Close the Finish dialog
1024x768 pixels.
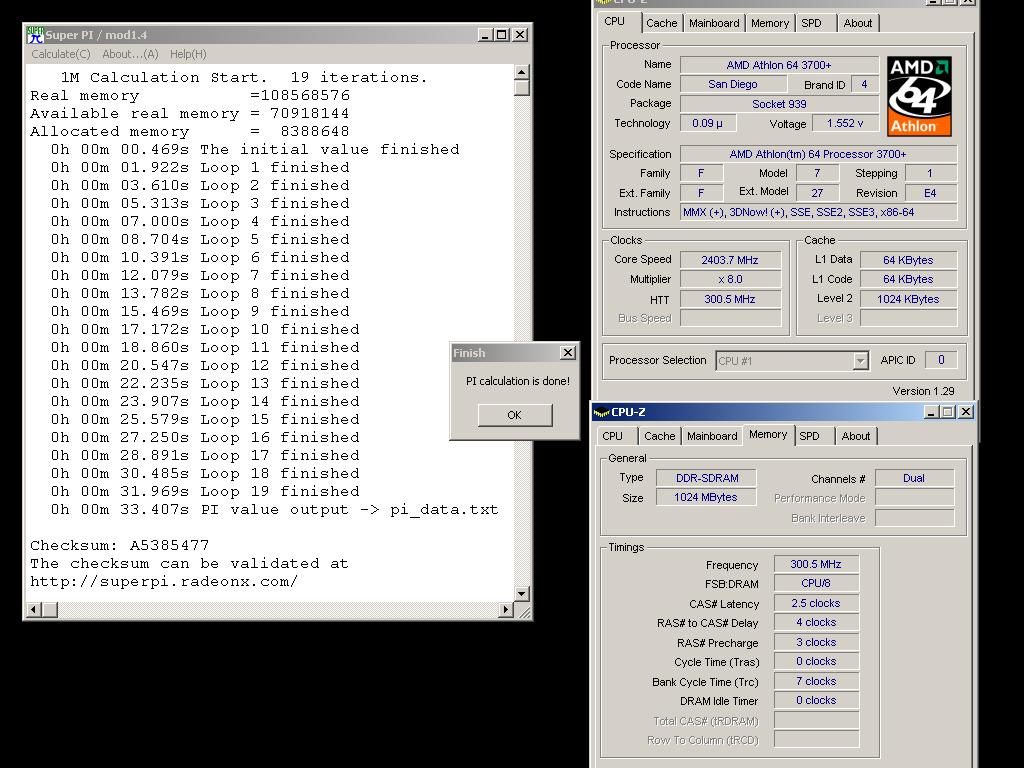tap(568, 353)
